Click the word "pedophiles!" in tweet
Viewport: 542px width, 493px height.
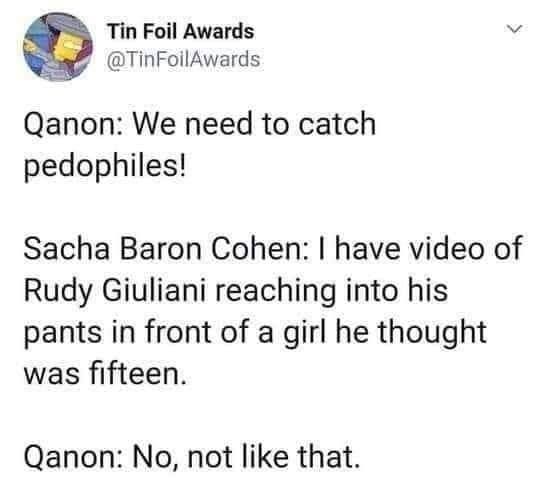coord(105,167)
